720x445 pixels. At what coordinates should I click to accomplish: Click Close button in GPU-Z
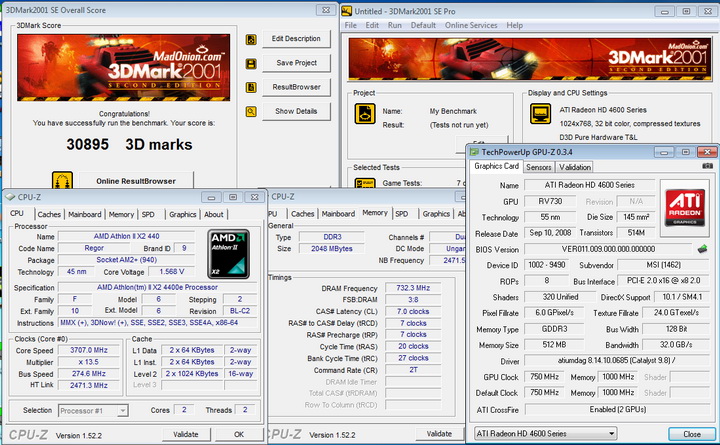pos(691,434)
